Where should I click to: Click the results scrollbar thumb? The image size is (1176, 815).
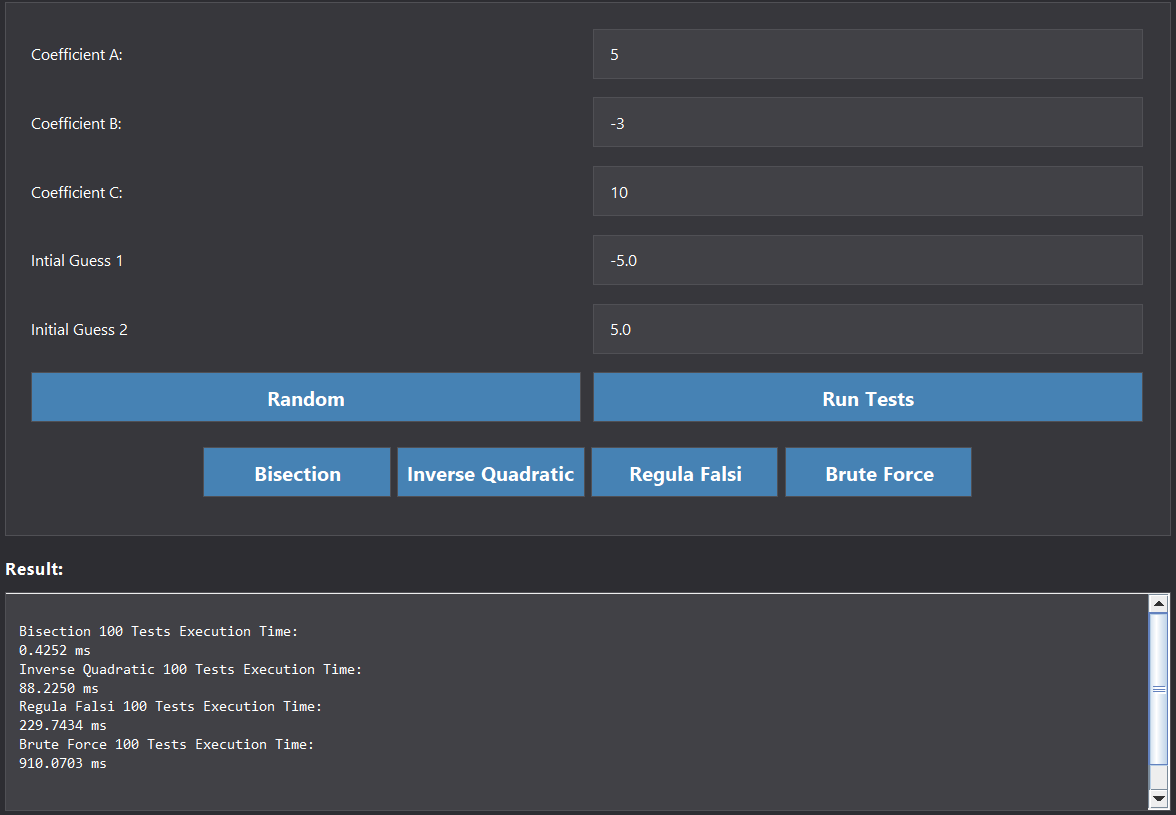(1158, 689)
